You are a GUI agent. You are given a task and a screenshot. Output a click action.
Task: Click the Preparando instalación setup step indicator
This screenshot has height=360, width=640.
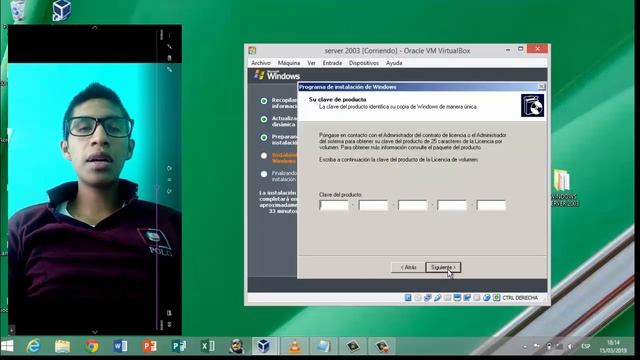click(x=264, y=138)
